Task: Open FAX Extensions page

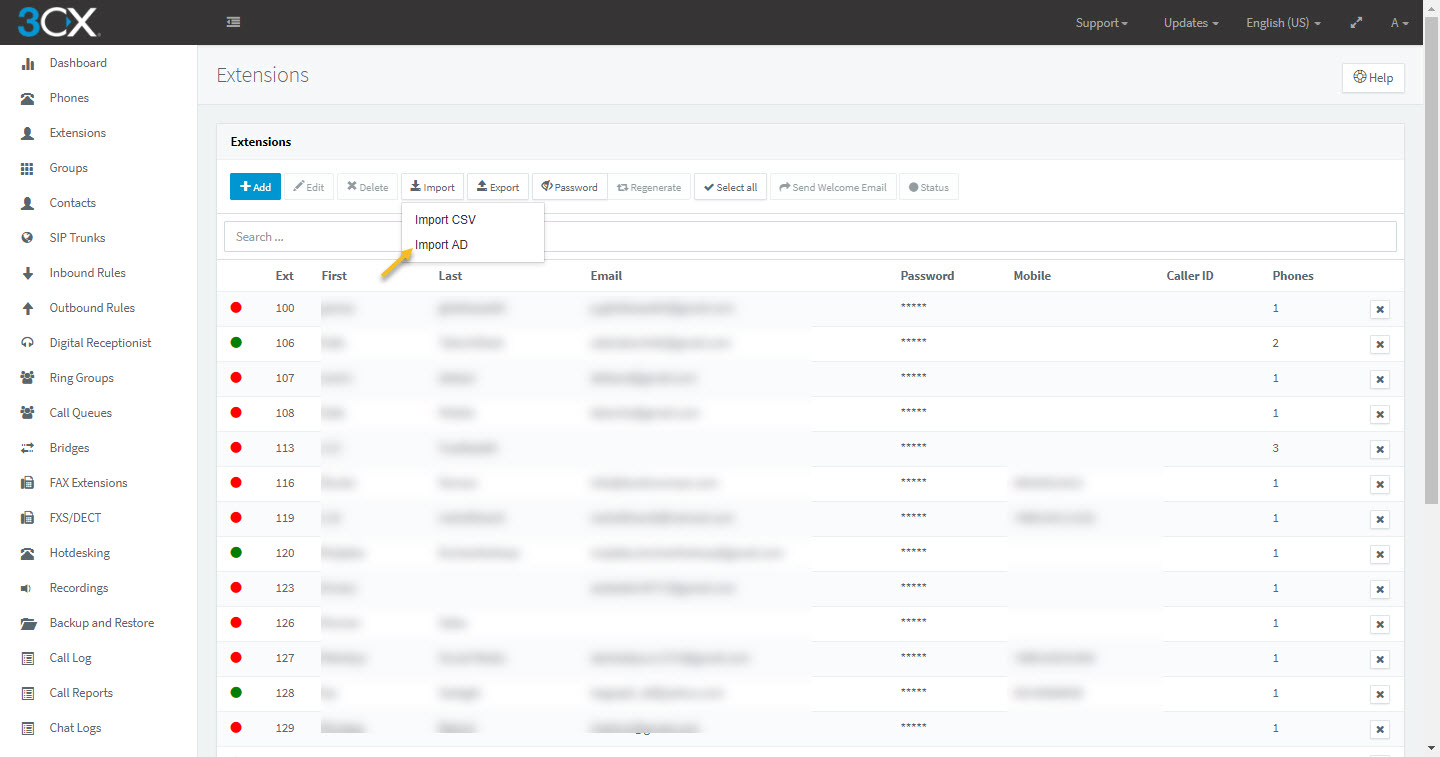Action: (88, 483)
